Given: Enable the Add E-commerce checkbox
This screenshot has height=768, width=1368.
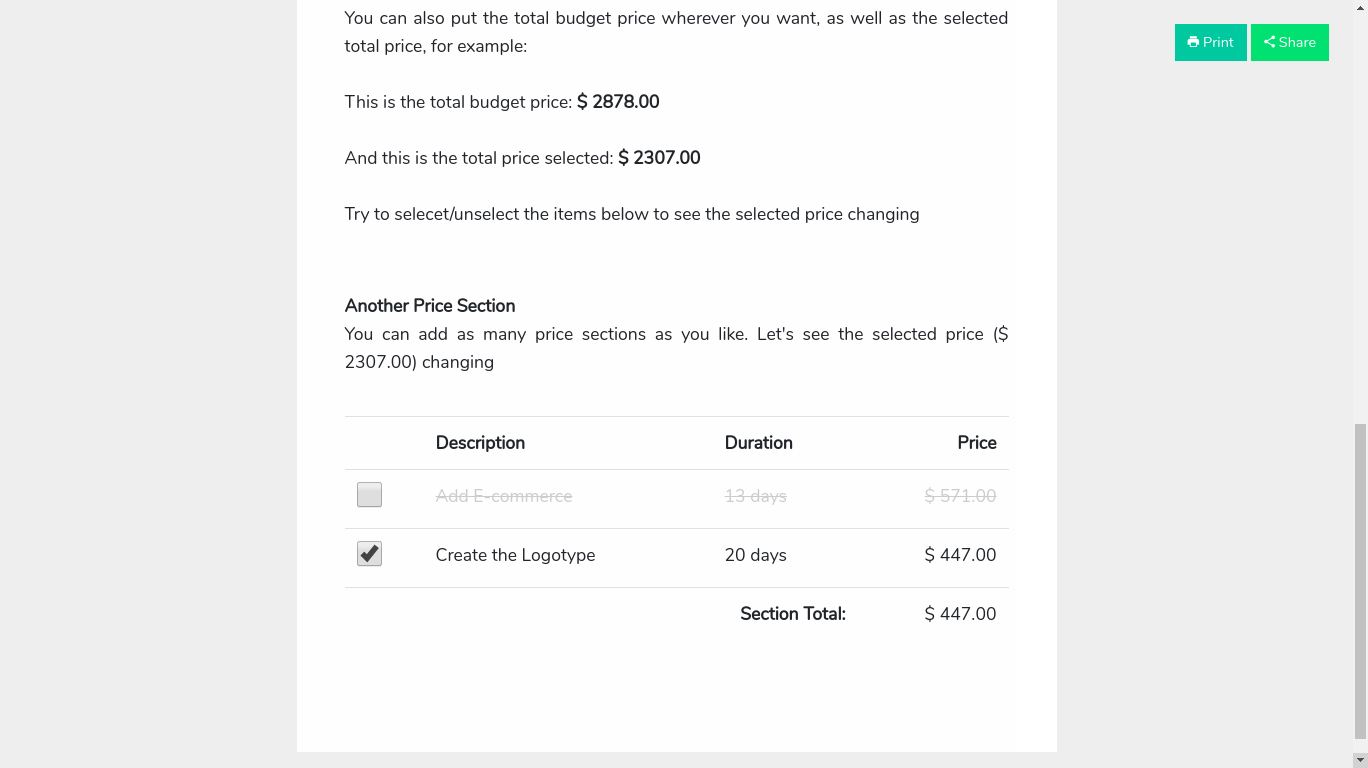Looking at the screenshot, I should tap(369, 495).
